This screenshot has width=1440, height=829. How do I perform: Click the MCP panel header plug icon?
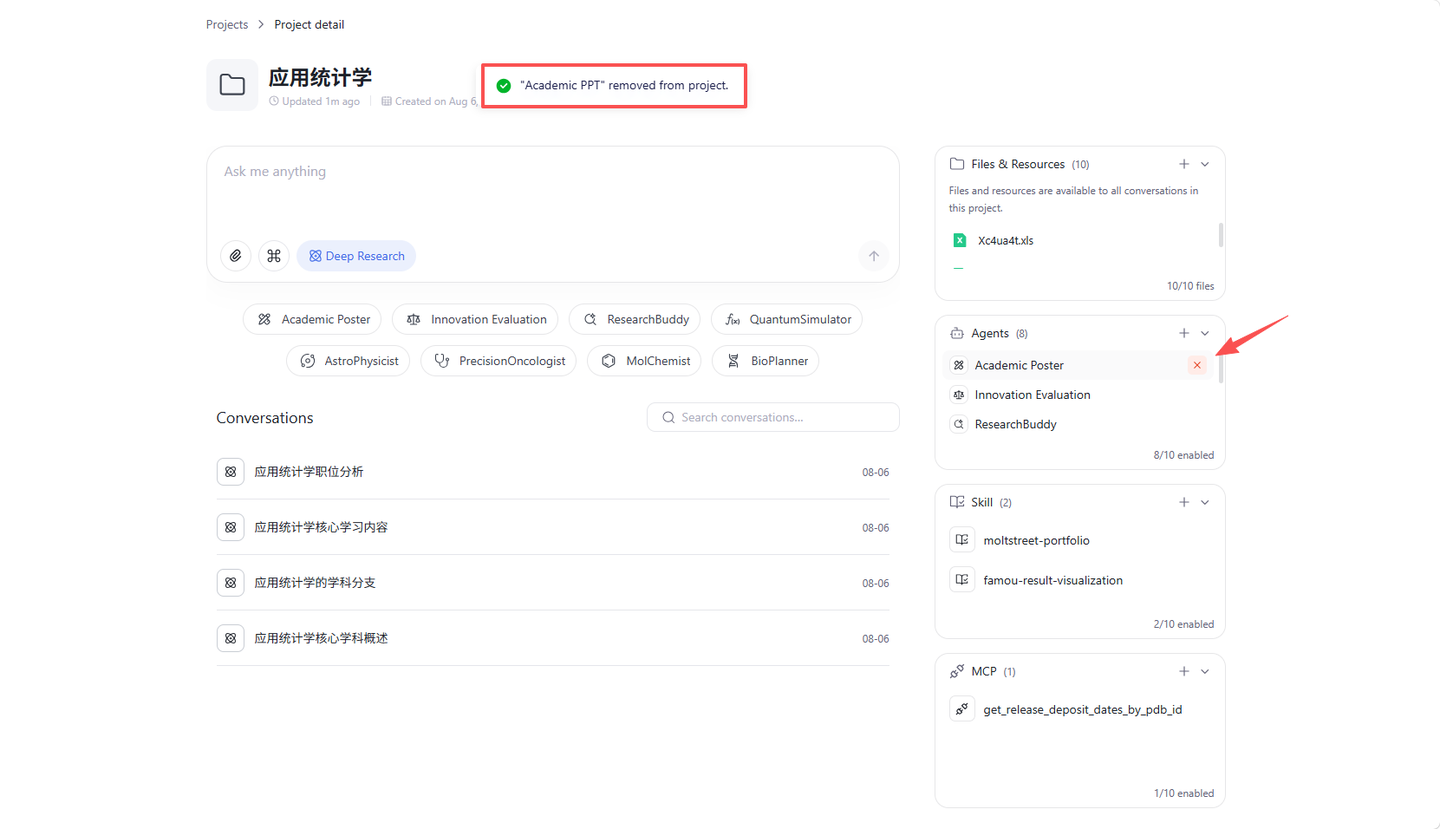957,671
